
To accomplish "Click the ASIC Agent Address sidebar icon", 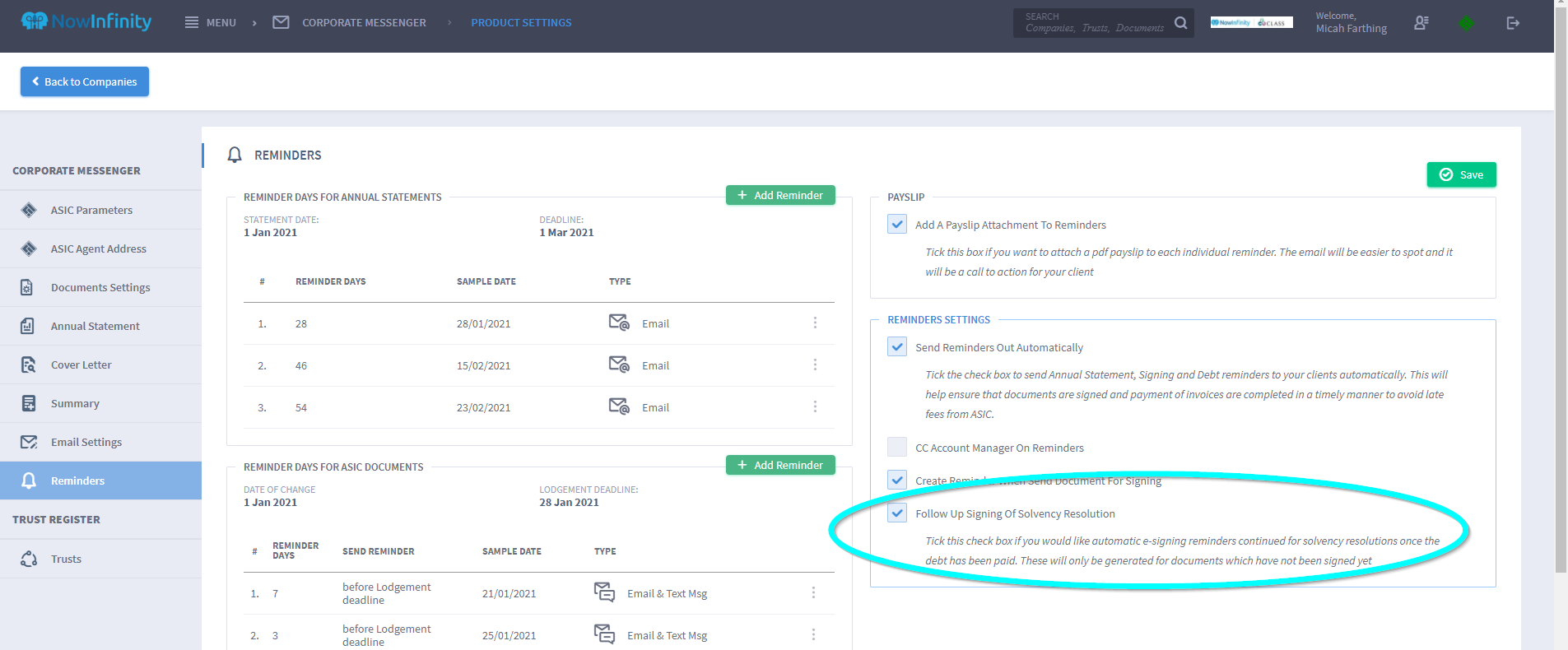I will point(29,248).
